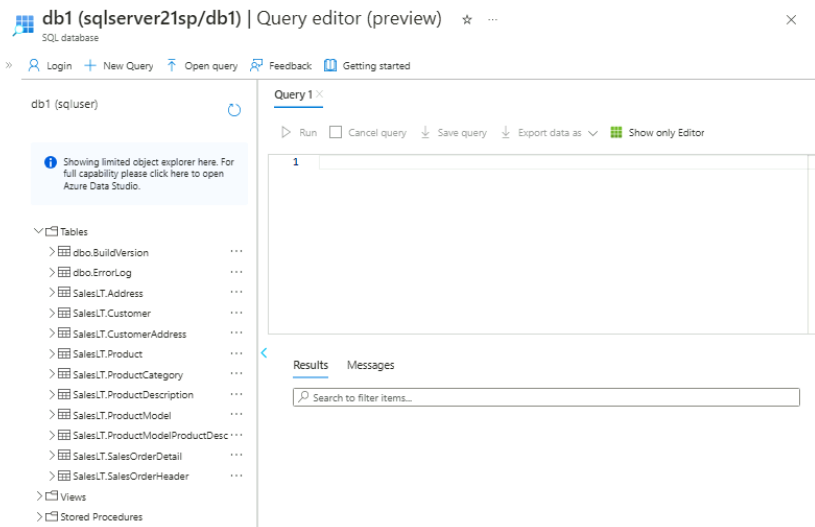Expand the Stored Procedures folder
Viewport: 815px width, 527px height.
[38, 517]
